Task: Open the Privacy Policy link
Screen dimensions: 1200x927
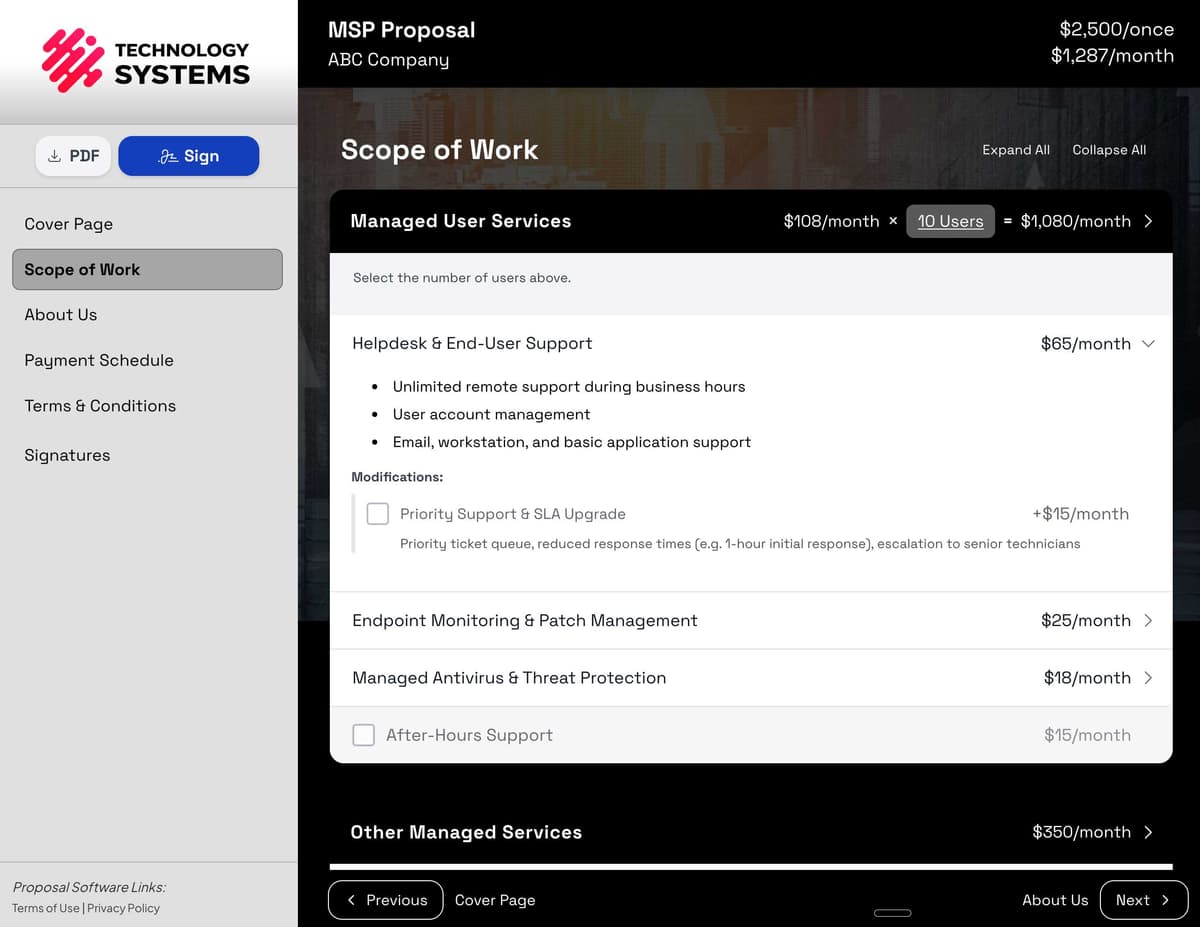Action: click(123, 908)
